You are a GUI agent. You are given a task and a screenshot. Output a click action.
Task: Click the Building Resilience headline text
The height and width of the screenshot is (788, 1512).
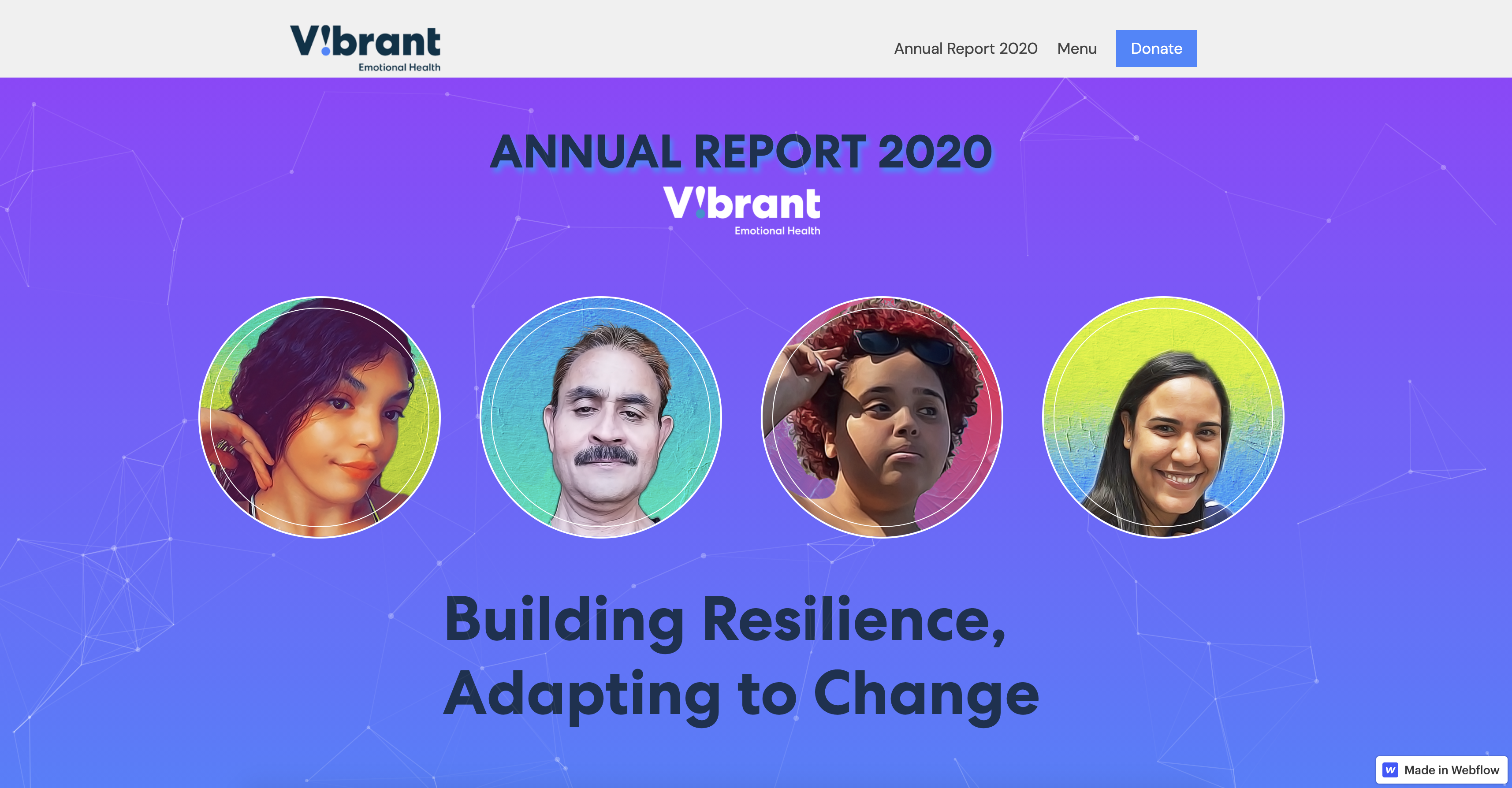pos(725,620)
